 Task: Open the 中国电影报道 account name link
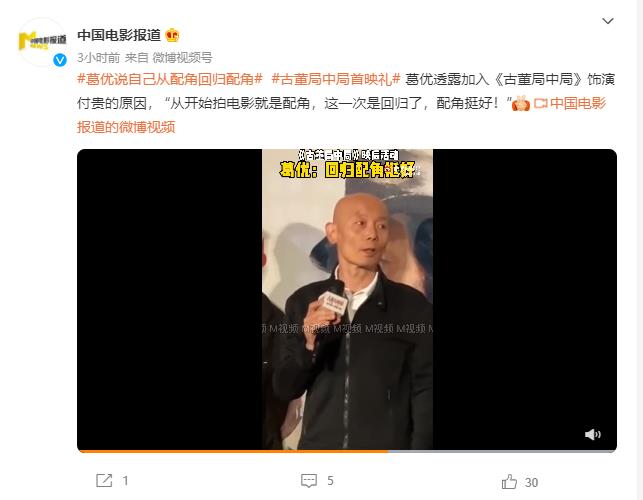pyautogui.click(x=119, y=35)
